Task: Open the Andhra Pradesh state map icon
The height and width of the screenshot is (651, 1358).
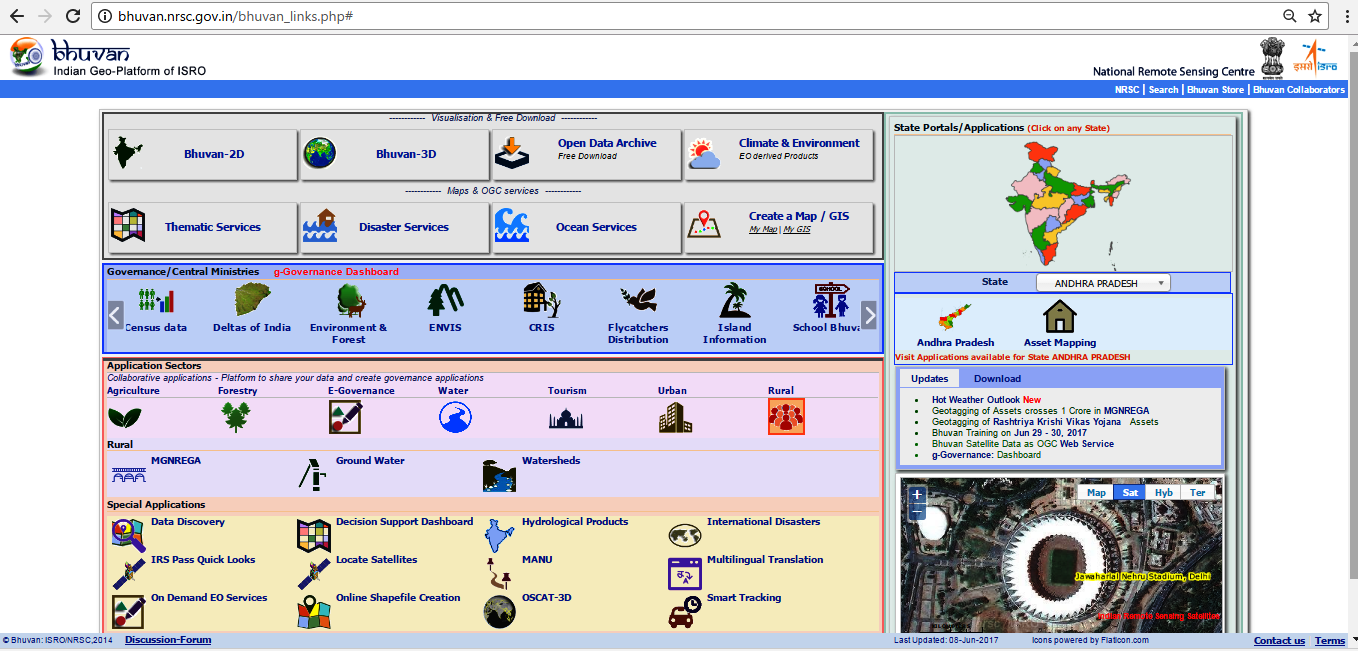Action: tap(955, 318)
